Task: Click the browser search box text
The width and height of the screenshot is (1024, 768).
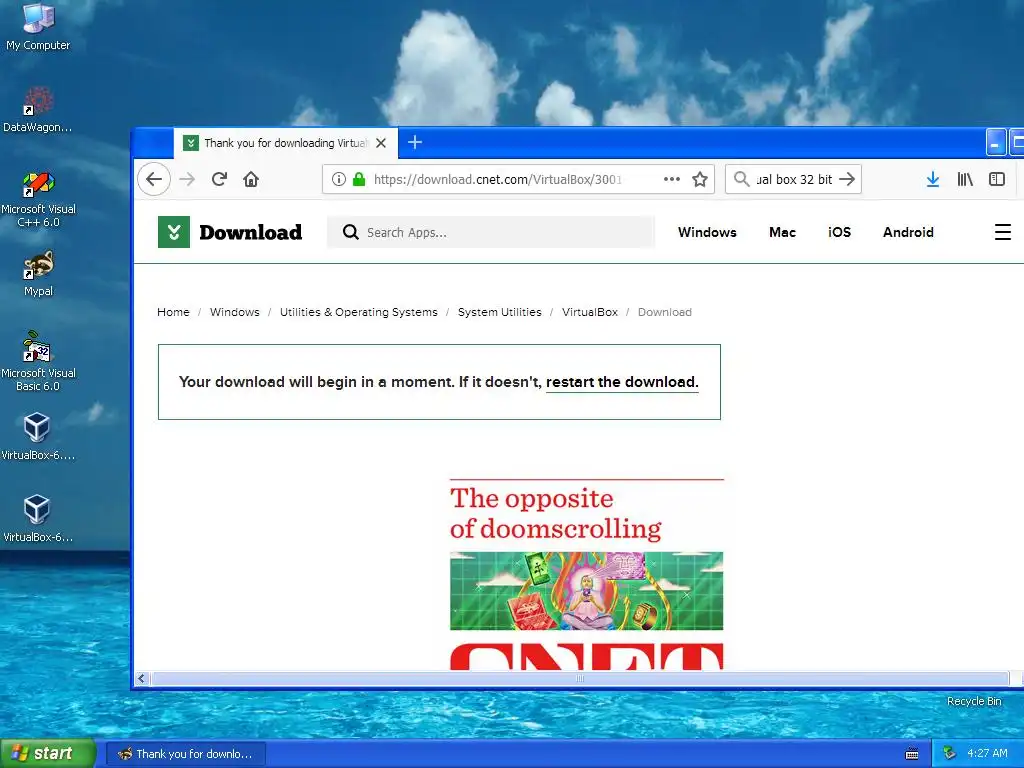Action: [794, 179]
